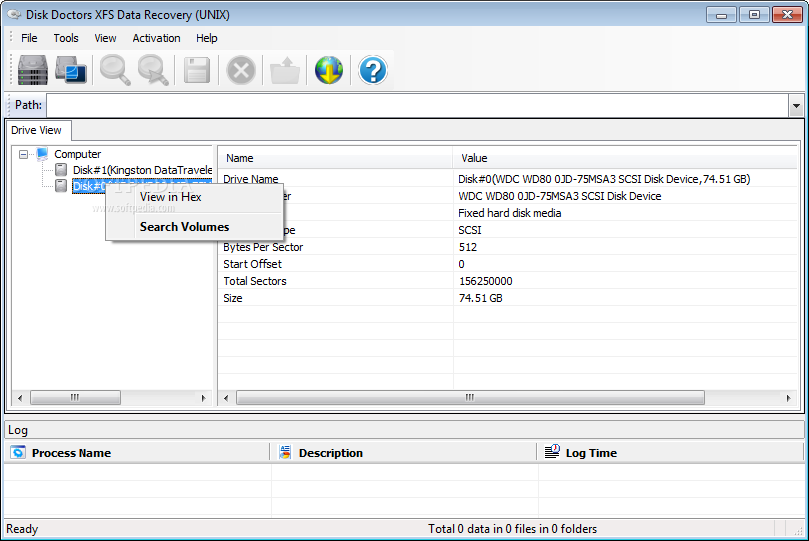Select Disk#1 Kingston DataTraveler tree item
Image resolution: width=809 pixels, height=541 pixels.
142,170
